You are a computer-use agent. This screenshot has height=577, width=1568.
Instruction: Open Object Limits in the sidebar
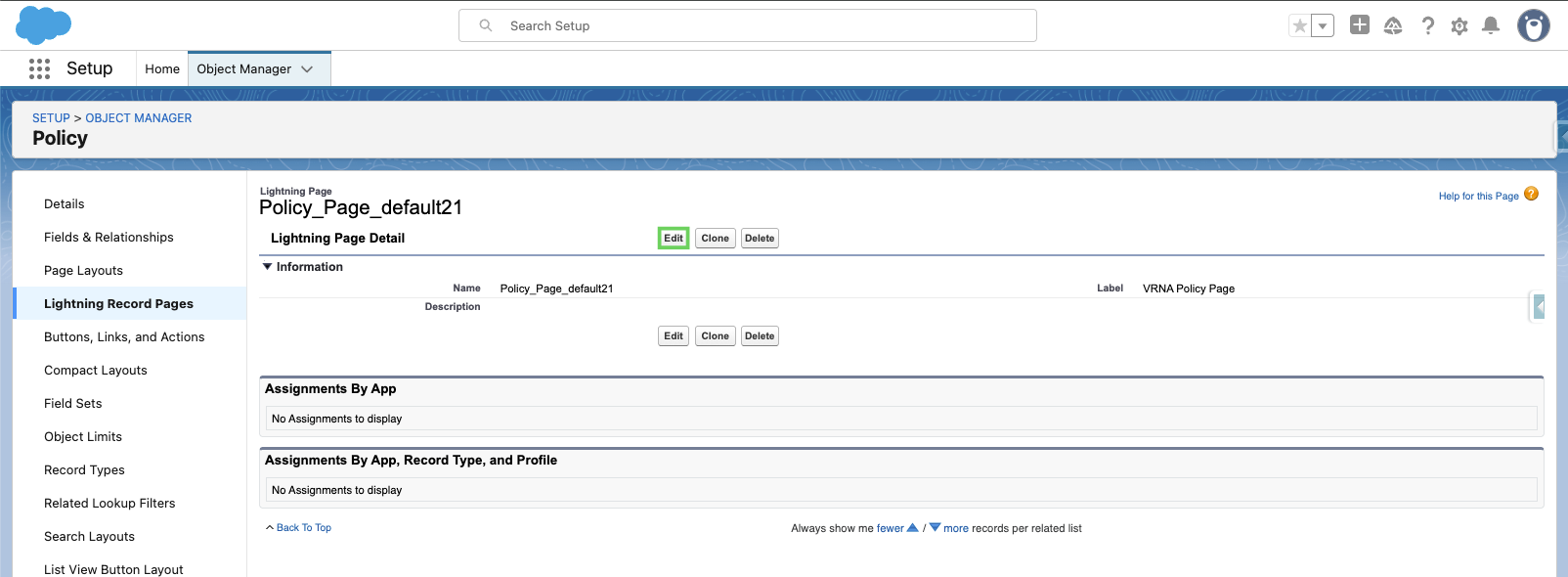point(83,436)
